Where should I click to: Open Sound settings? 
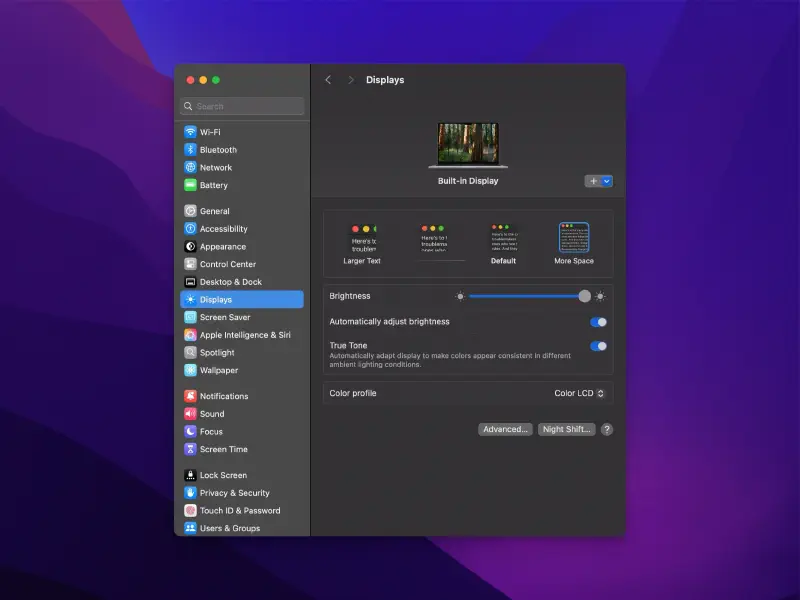(x=212, y=413)
